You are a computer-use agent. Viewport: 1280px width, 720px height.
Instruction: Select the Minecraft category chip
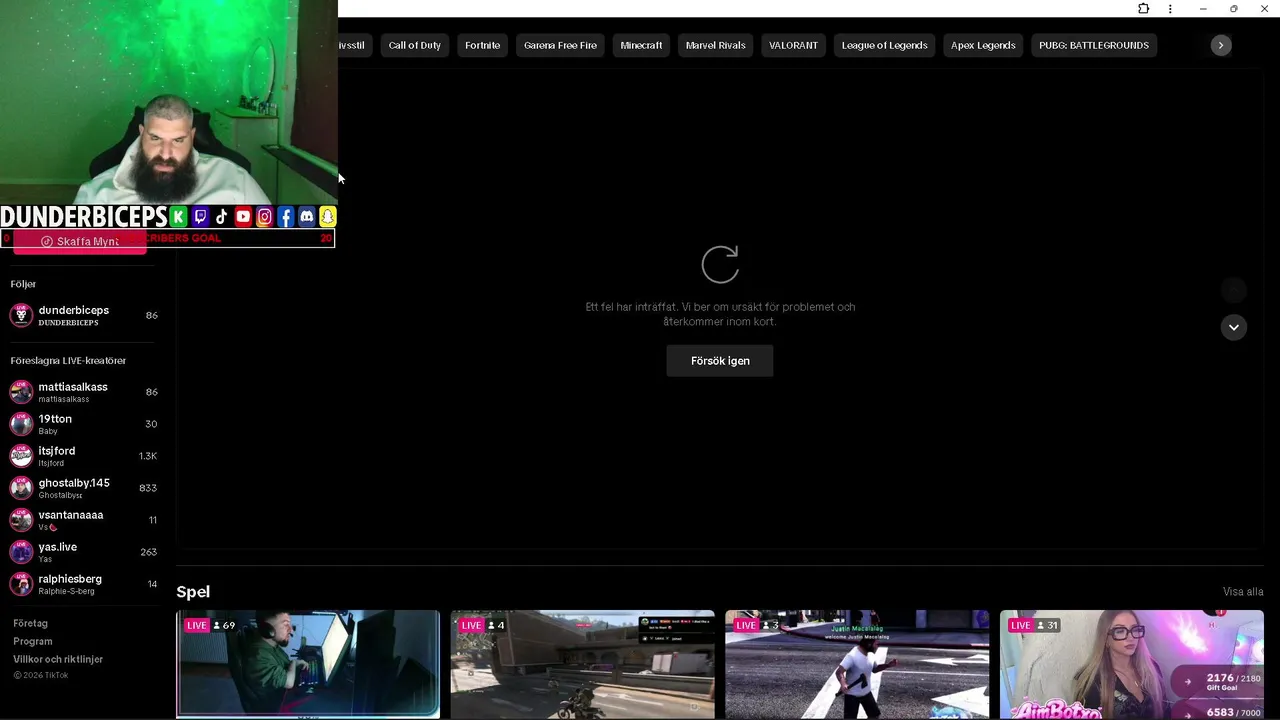point(641,45)
